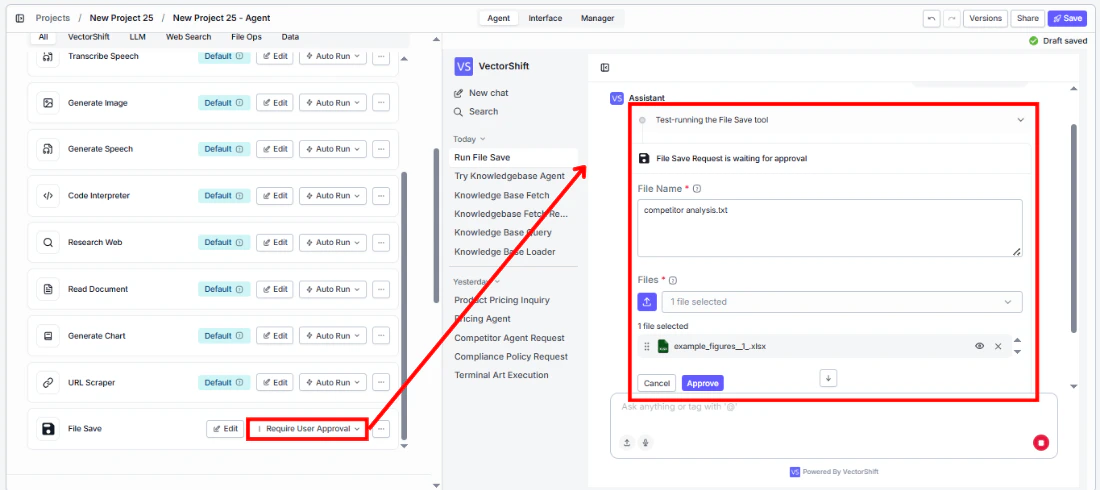Open the Product Pricing Inquiry chat
The width and height of the screenshot is (1100, 490).
click(502, 300)
